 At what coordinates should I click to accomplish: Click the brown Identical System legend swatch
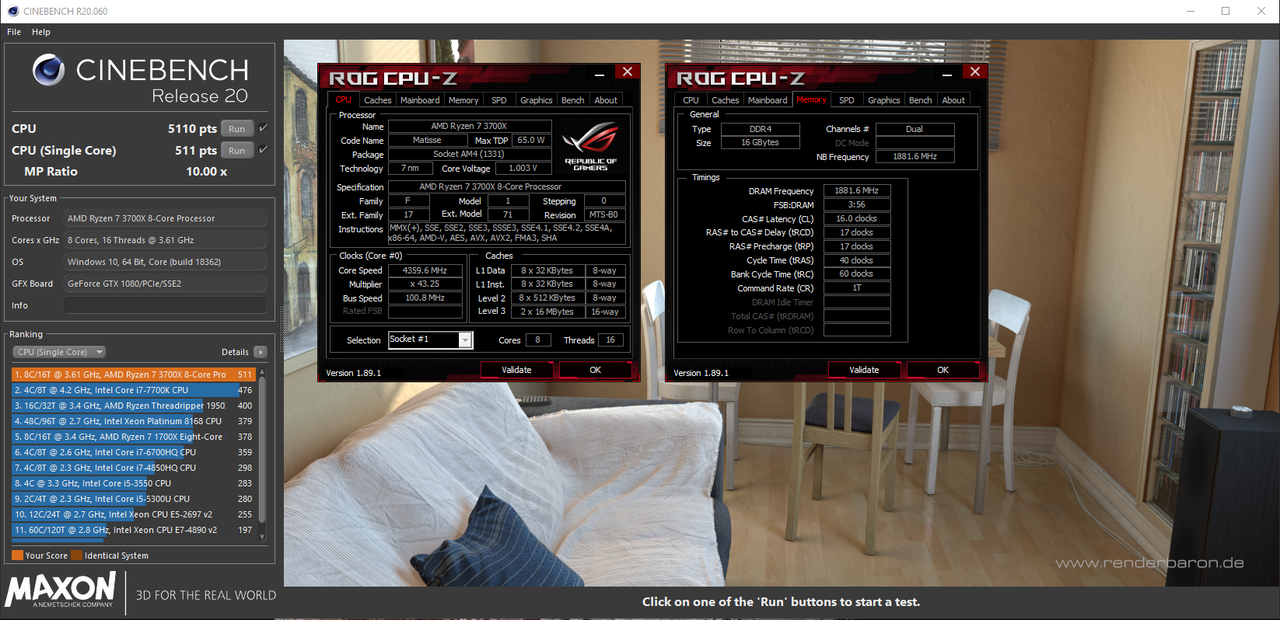click(x=76, y=555)
